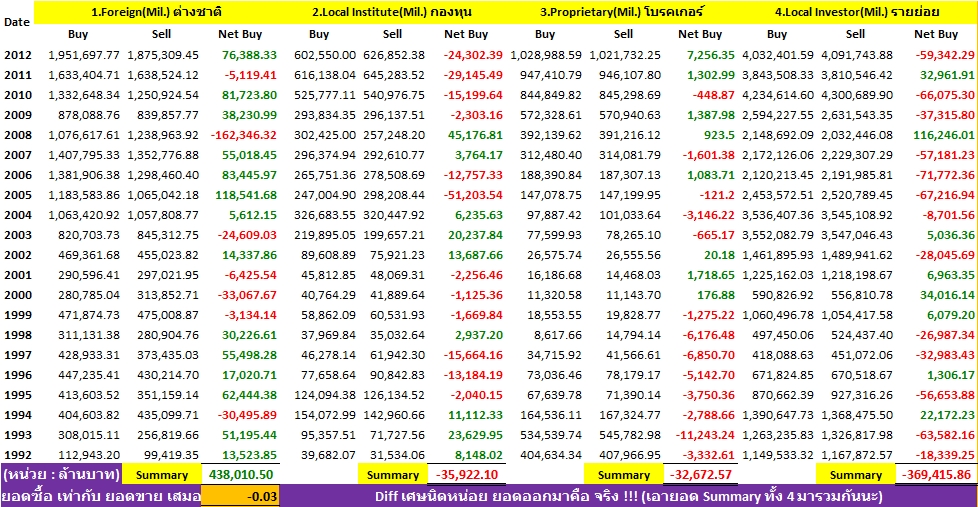Select the cell showing -66,075.30
Screen dimensions: 978x507
click(944, 95)
